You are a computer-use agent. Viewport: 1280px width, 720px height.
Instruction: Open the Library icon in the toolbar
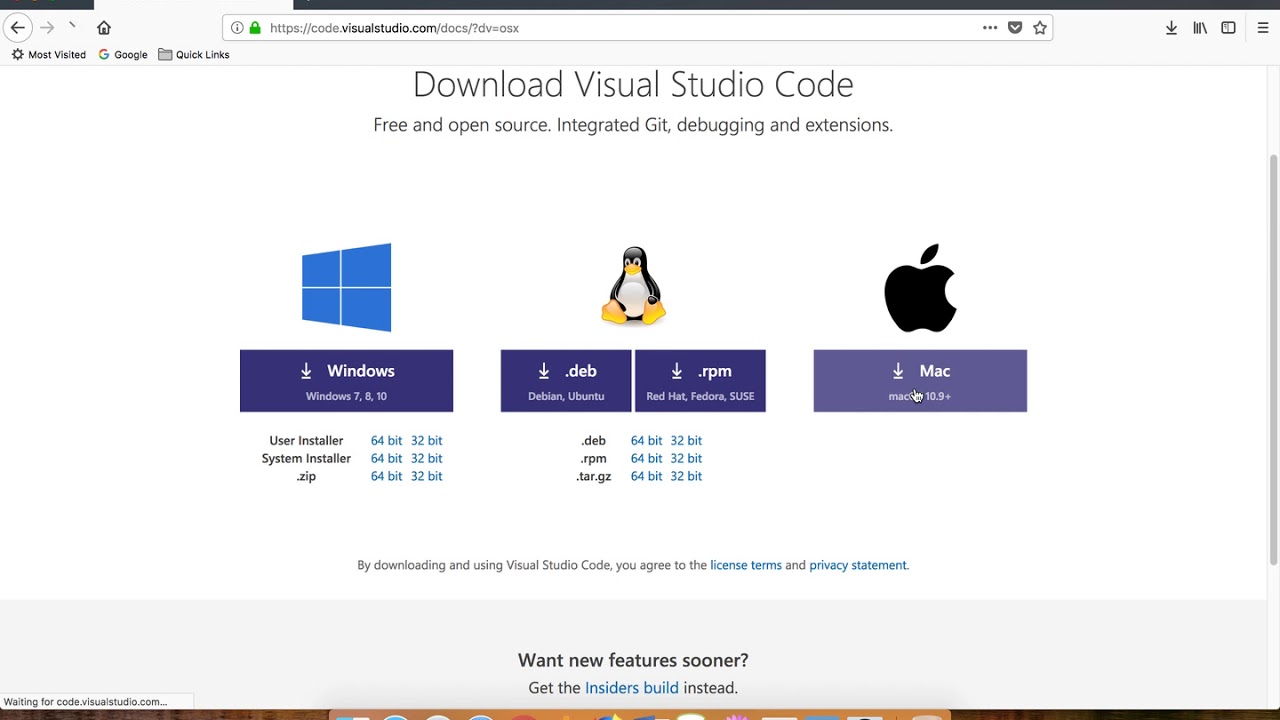pyautogui.click(x=1200, y=28)
